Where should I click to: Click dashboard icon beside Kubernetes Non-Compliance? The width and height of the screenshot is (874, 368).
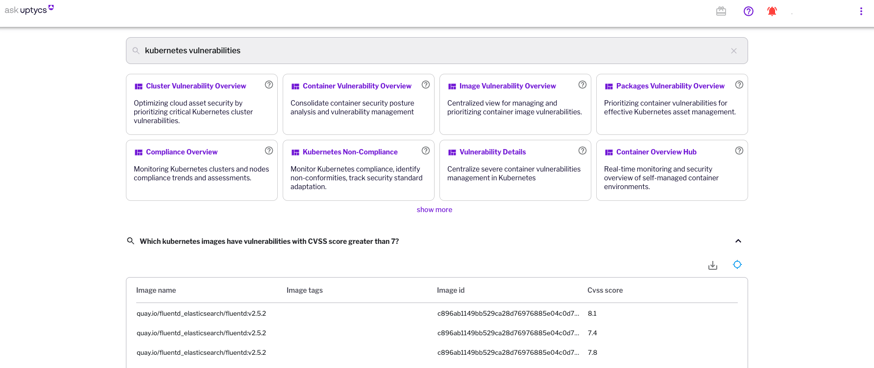(295, 152)
